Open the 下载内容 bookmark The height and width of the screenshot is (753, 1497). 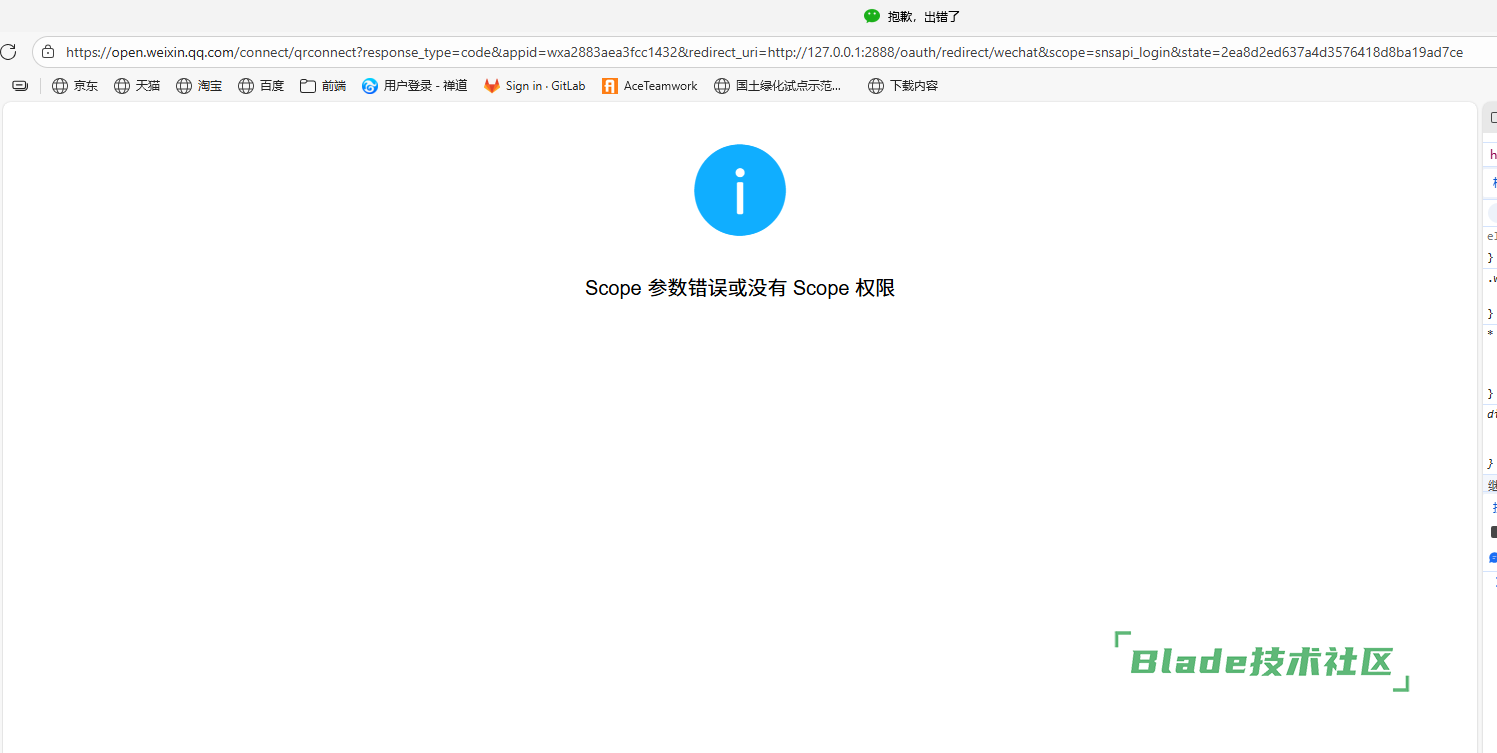tap(903, 86)
